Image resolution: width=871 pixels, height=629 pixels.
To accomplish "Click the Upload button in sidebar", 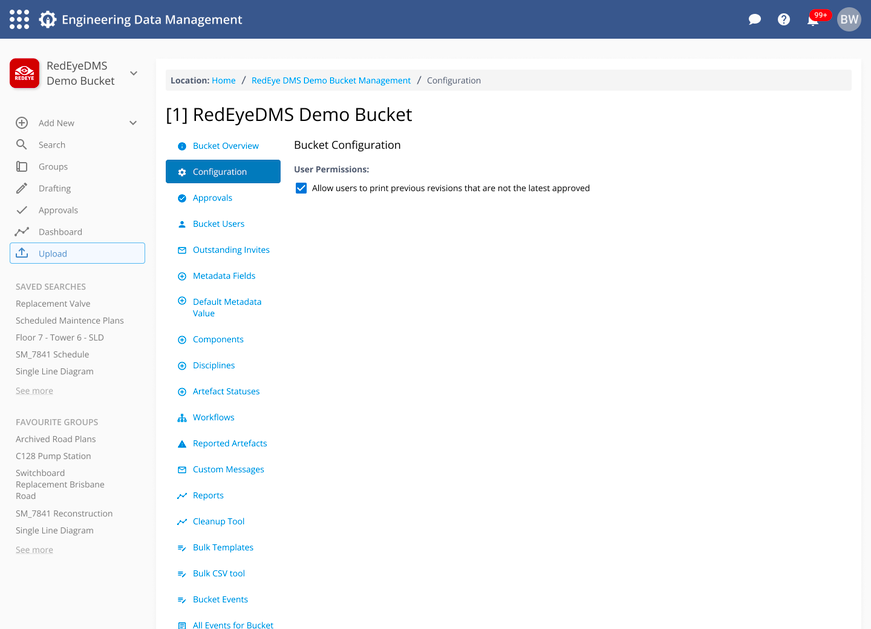I will (x=77, y=253).
